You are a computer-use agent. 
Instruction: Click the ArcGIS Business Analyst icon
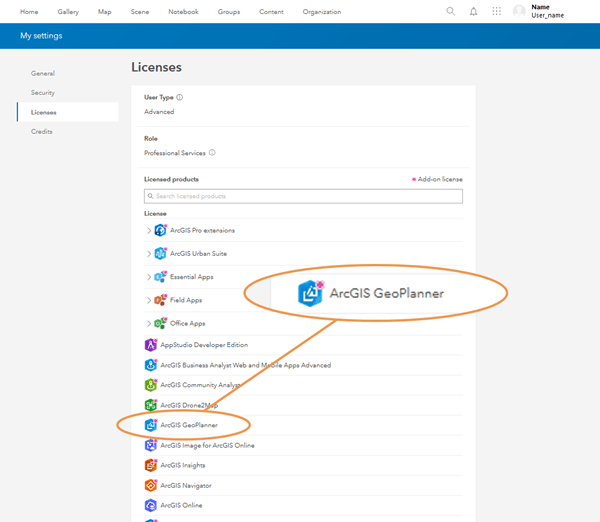[151, 365]
